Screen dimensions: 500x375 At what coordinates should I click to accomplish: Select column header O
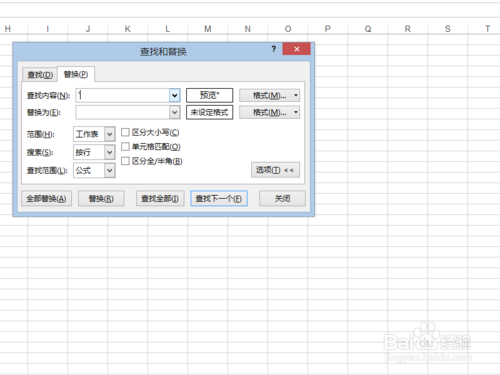[288, 29]
